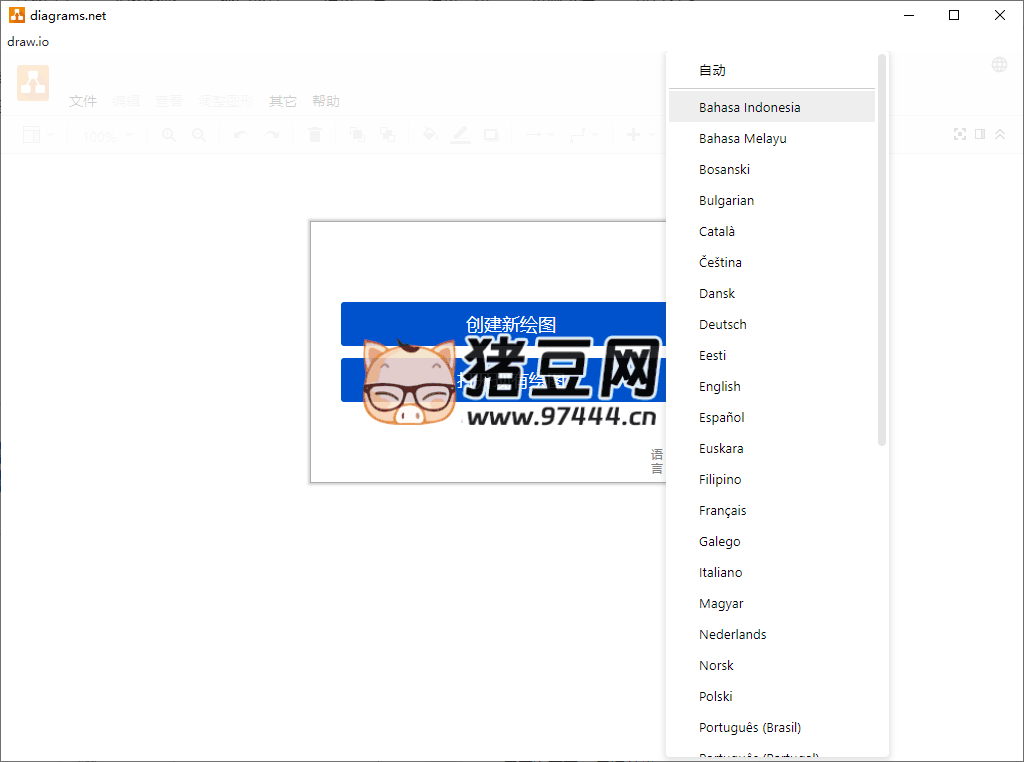Select the Zoom In magnifier tool

coord(168,134)
